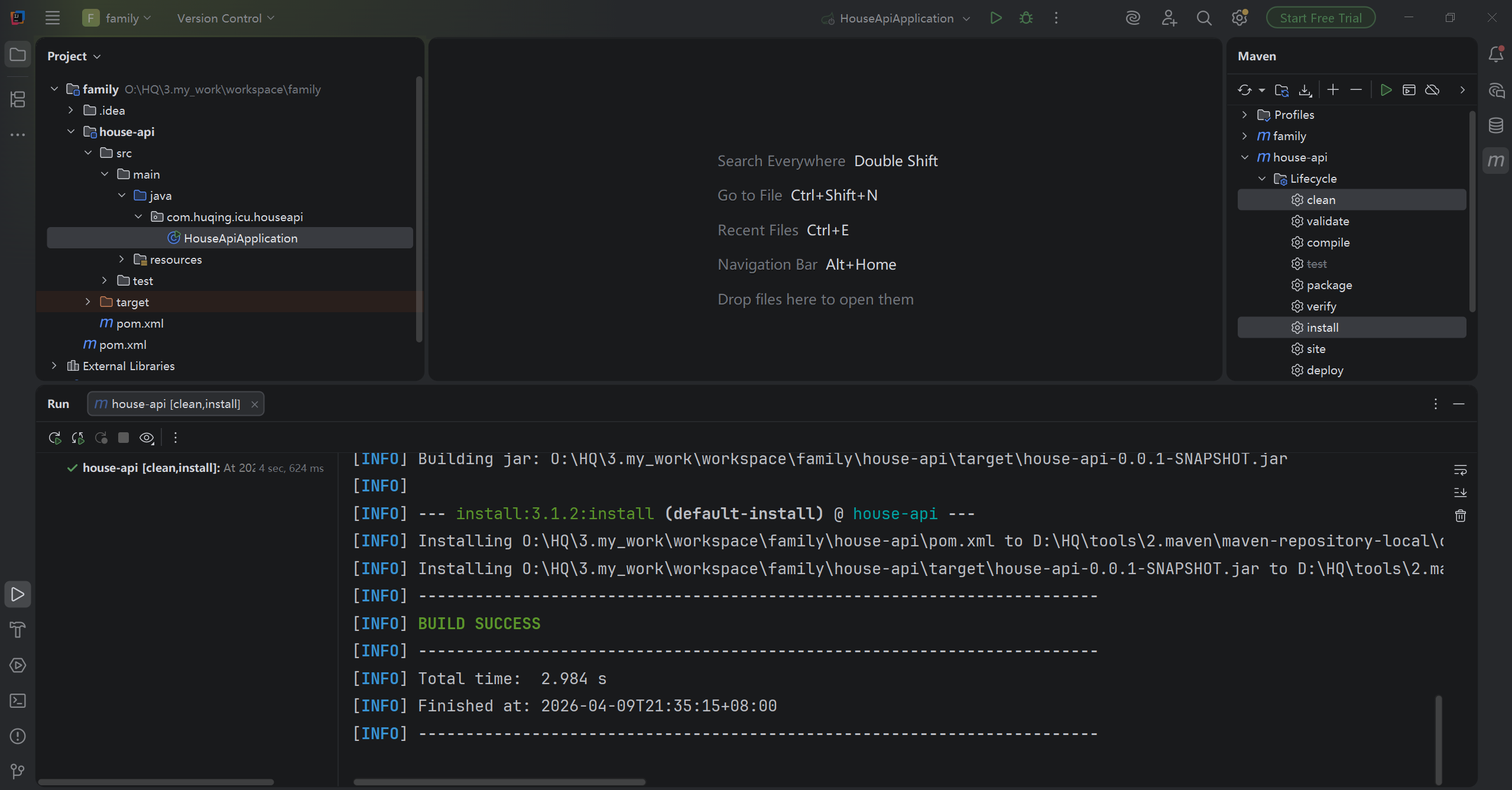The image size is (1512, 790).
Task: Click the Start Free Trial button
Action: tap(1320, 18)
